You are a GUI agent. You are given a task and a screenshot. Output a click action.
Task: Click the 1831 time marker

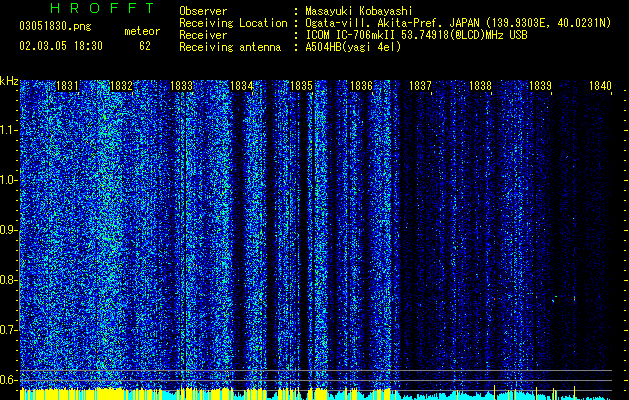tap(67, 85)
